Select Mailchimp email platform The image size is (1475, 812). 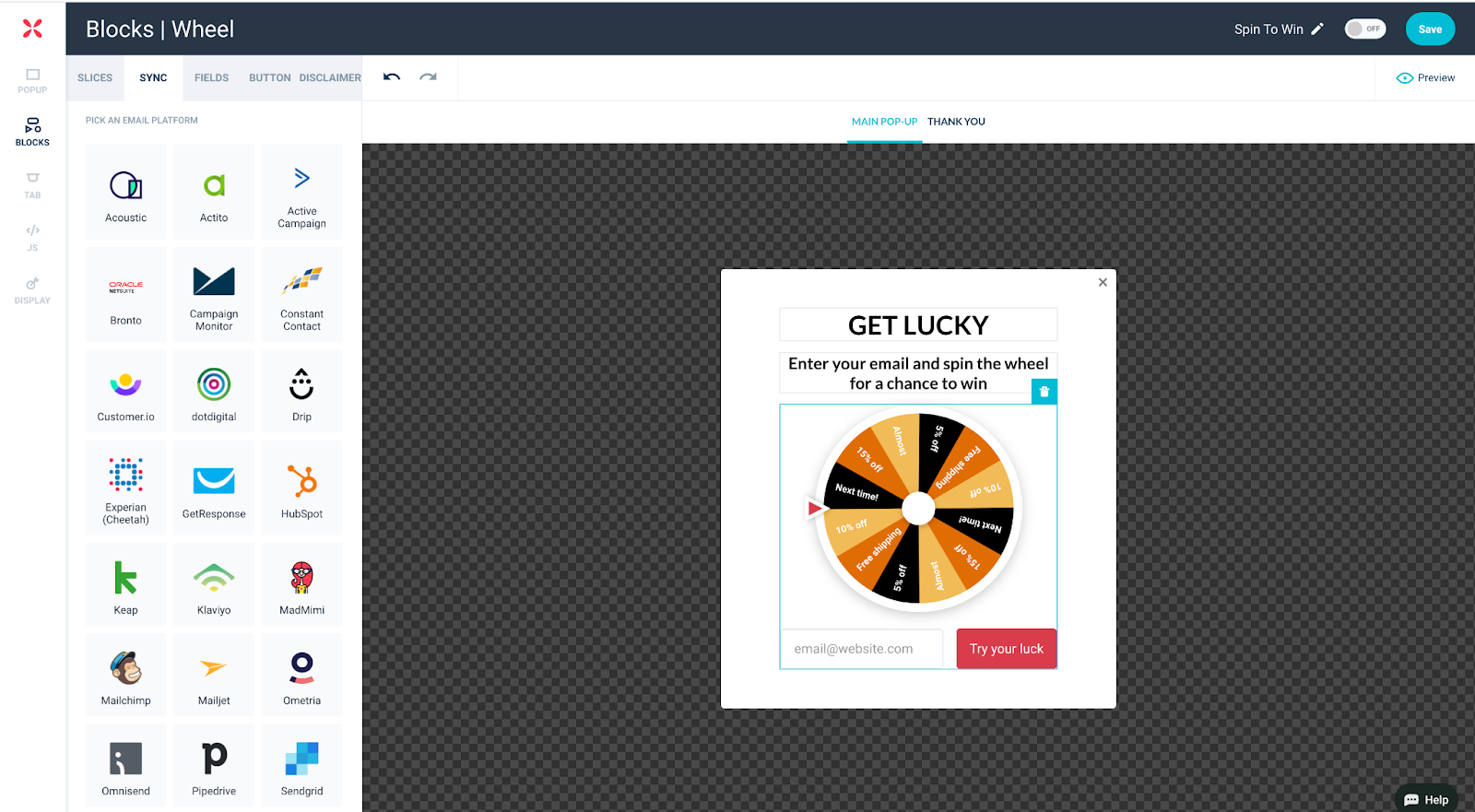pos(125,675)
